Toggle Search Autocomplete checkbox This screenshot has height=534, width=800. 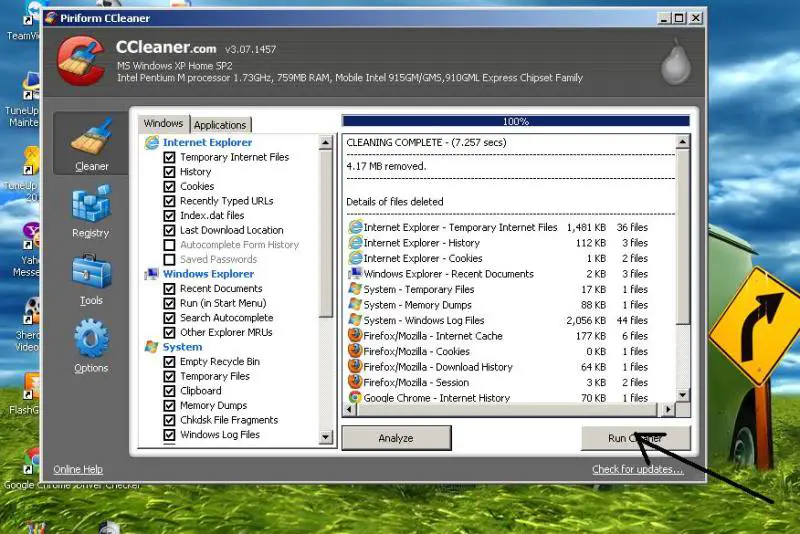pos(169,318)
